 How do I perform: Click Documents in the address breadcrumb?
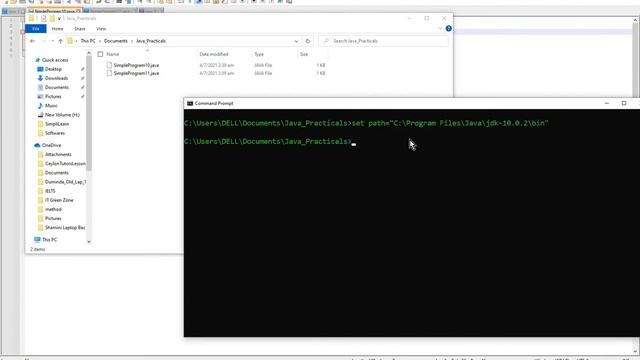click(116, 41)
